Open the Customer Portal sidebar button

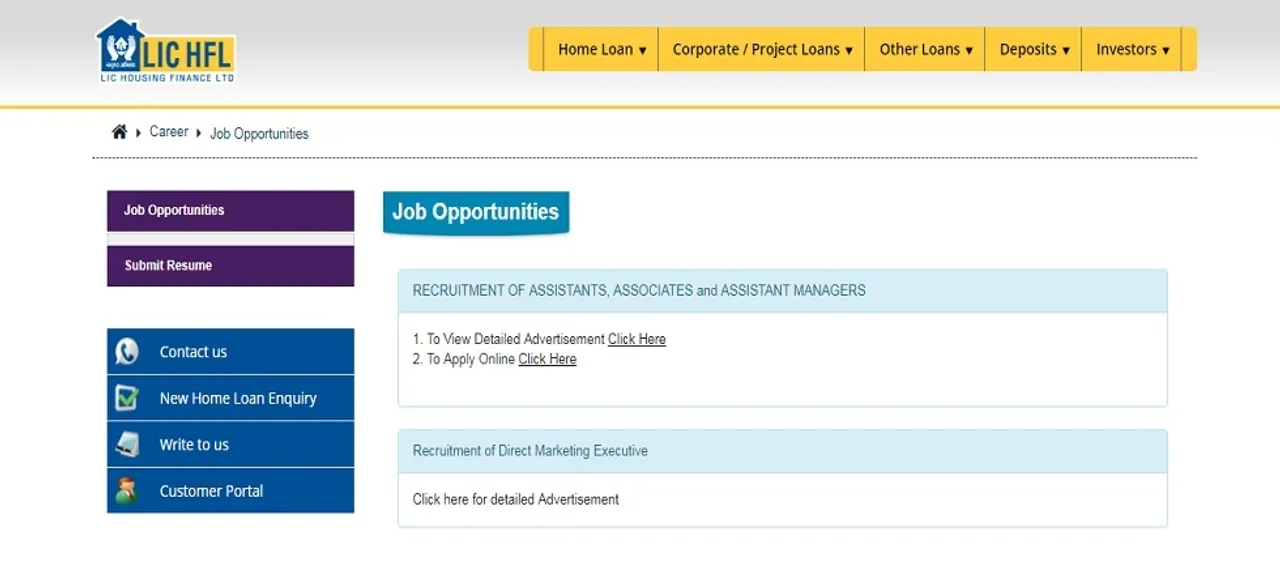click(x=231, y=491)
